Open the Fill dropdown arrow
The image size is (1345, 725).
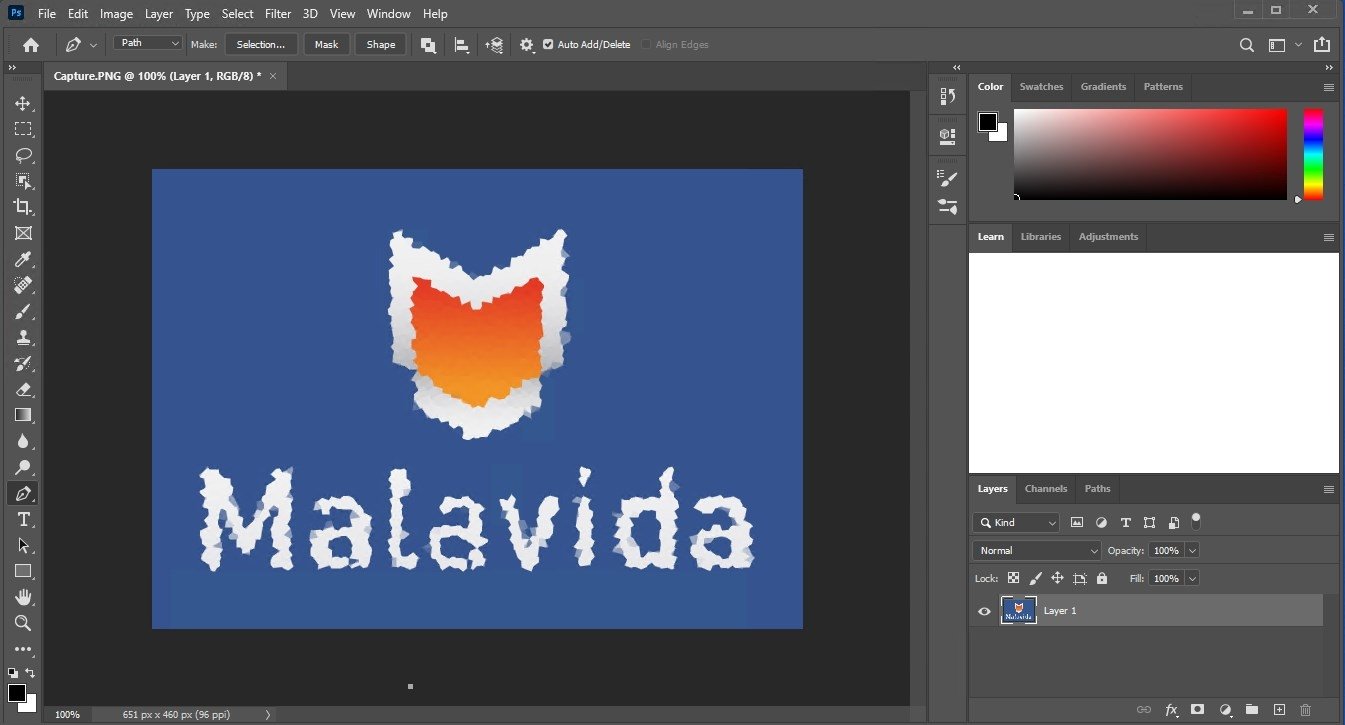pos(1192,578)
